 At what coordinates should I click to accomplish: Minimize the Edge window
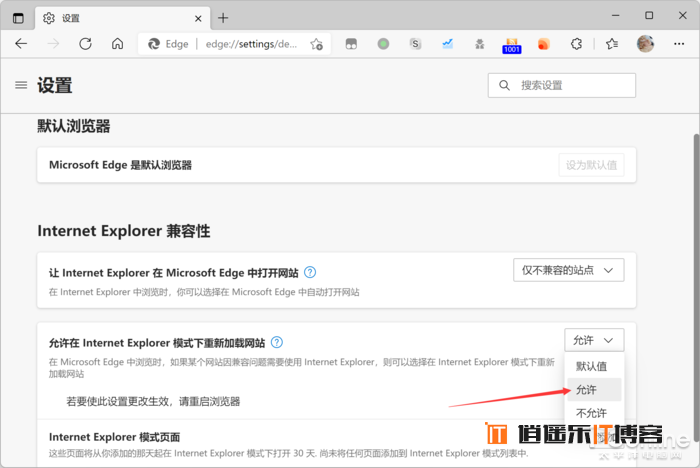click(616, 15)
